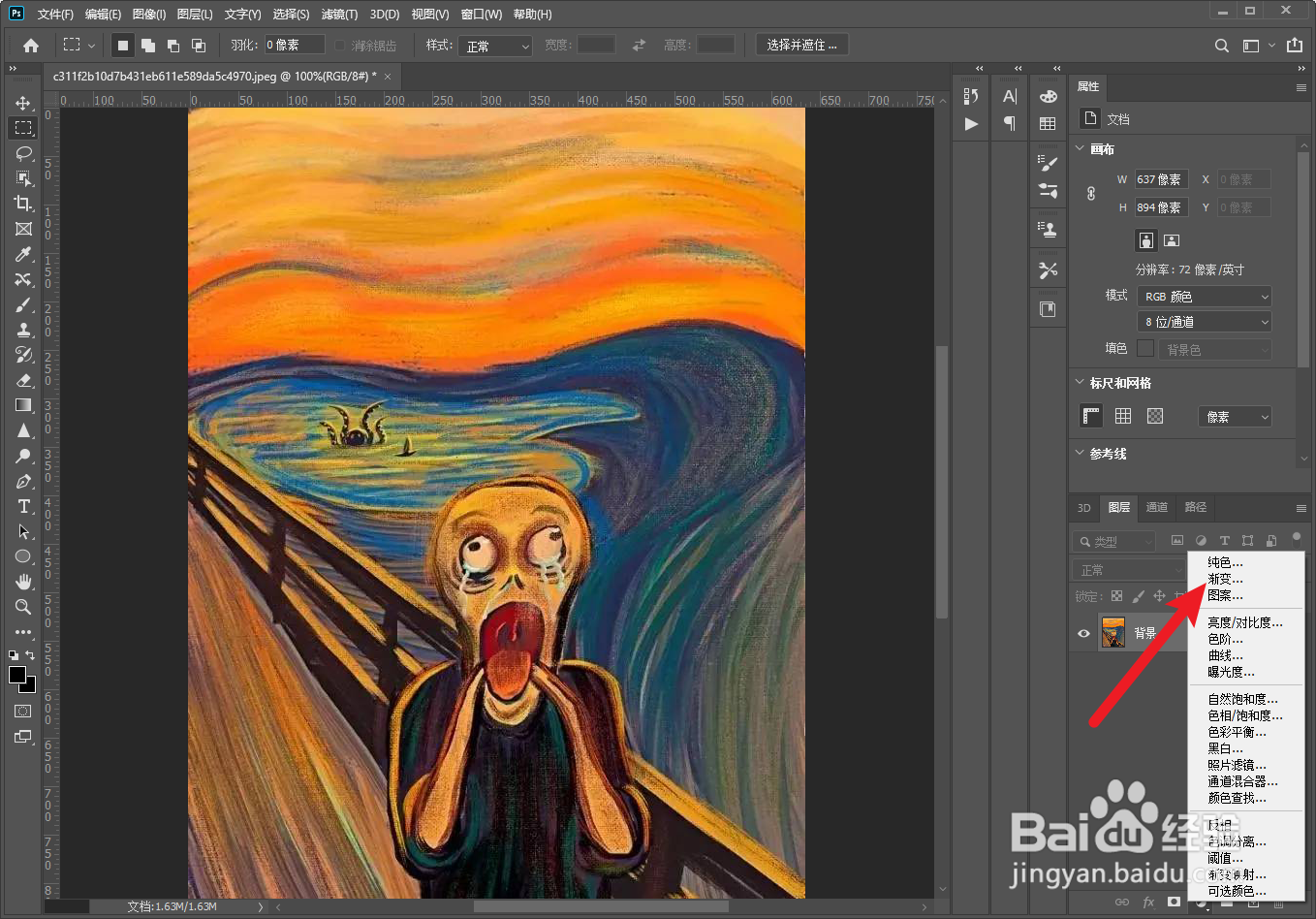
Task: Click the search magnifier in options bar
Action: click(x=1222, y=46)
